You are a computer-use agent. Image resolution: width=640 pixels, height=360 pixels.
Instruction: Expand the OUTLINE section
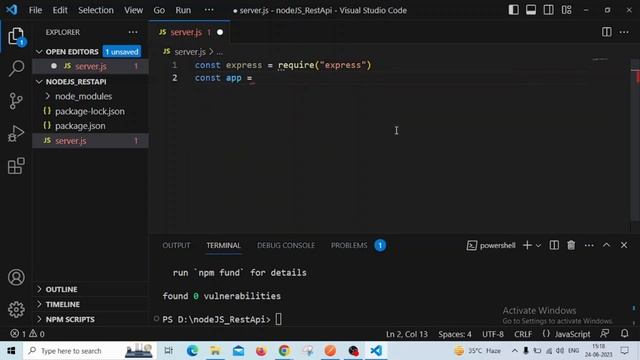click(x=39, y=289)
